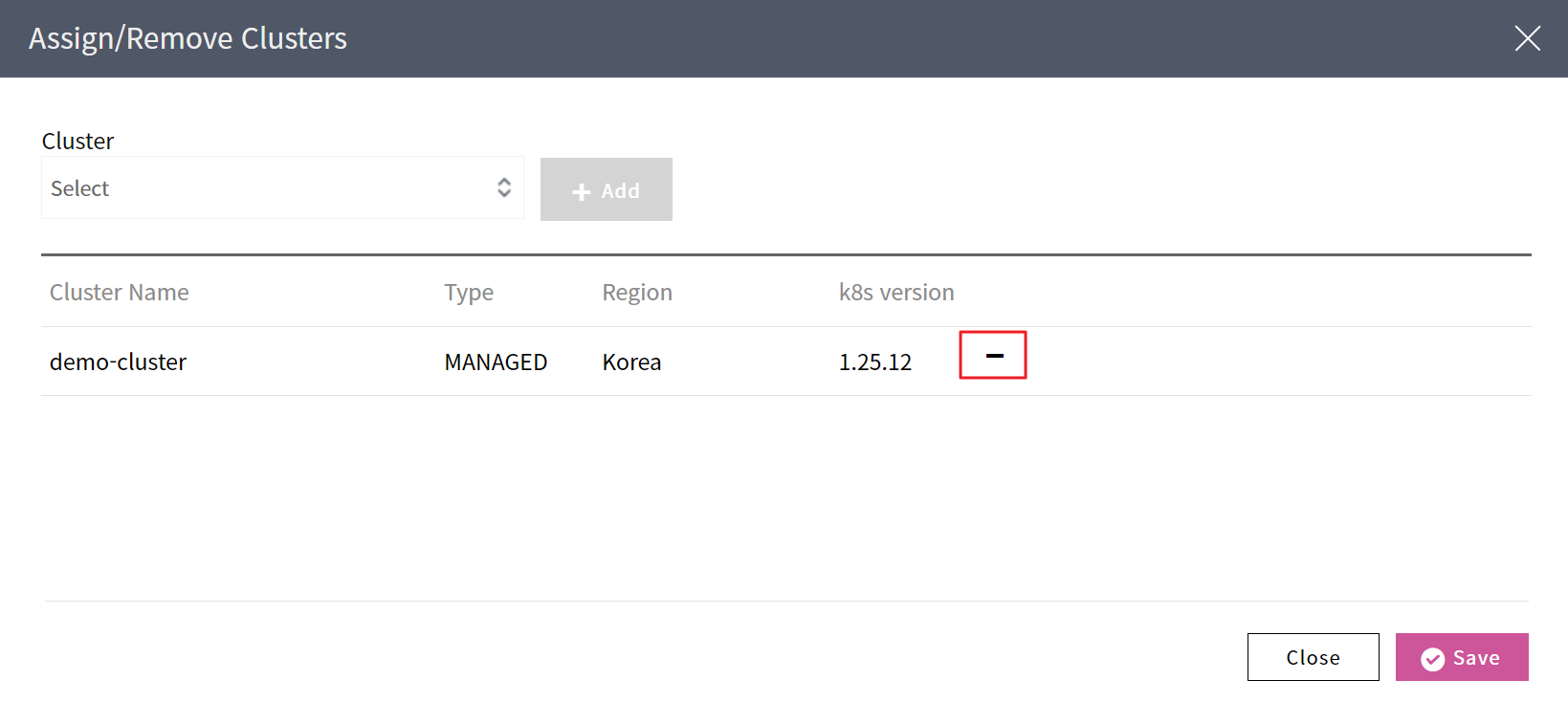The width and height of the screenshot is (1568, 724).
Task: Click the Close button
Action: (1313, 657)
